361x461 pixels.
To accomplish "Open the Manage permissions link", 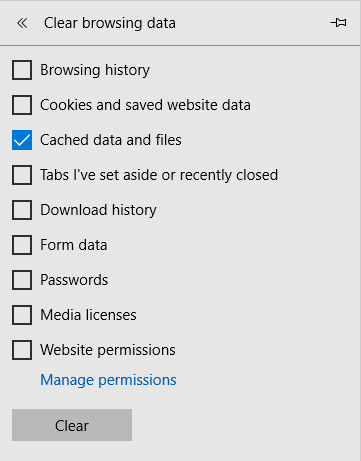I will (x=108, y=380).
